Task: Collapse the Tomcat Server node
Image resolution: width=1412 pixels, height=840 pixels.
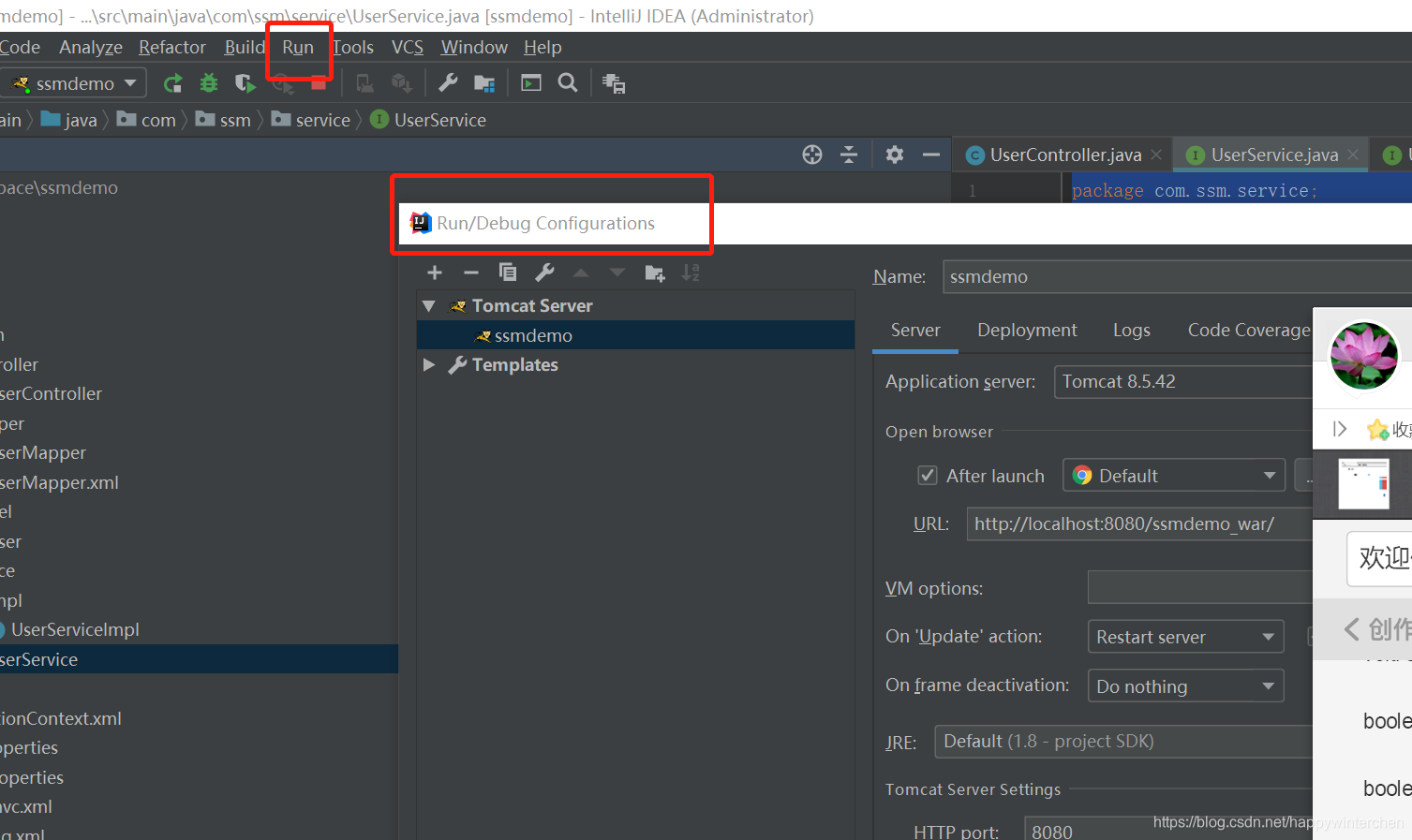Action: [429, 306]
